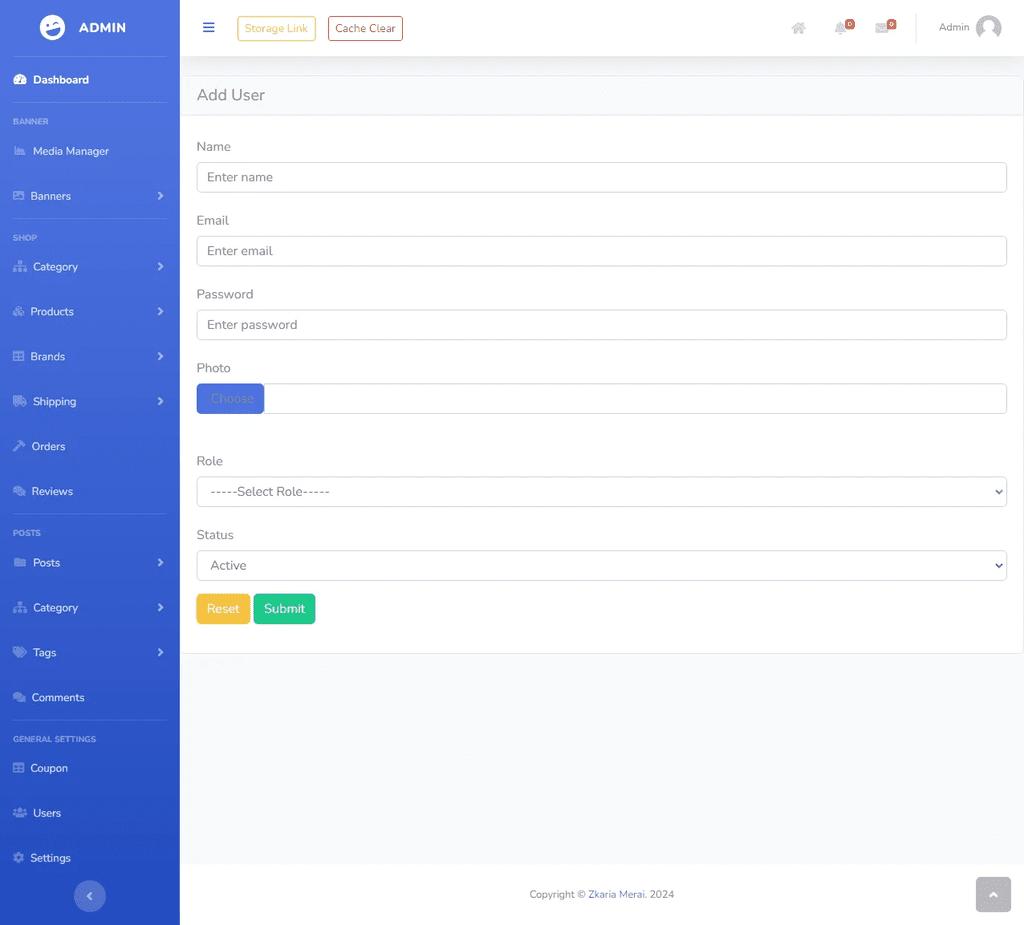
Task: Toggle the hamburger menu icon
Action: pos(208,27)
